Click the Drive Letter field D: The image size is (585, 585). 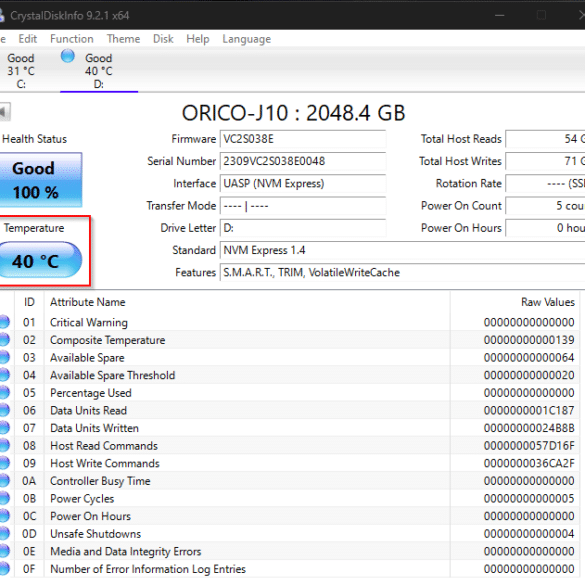tap(303, 228)
